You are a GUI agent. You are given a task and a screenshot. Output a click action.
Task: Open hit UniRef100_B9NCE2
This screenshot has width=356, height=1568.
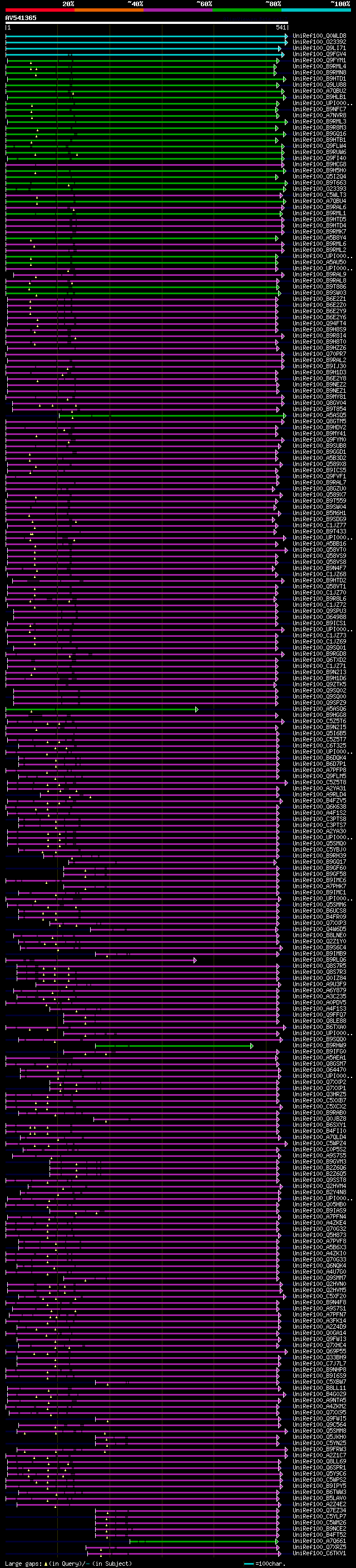(x=319, y=1529)
